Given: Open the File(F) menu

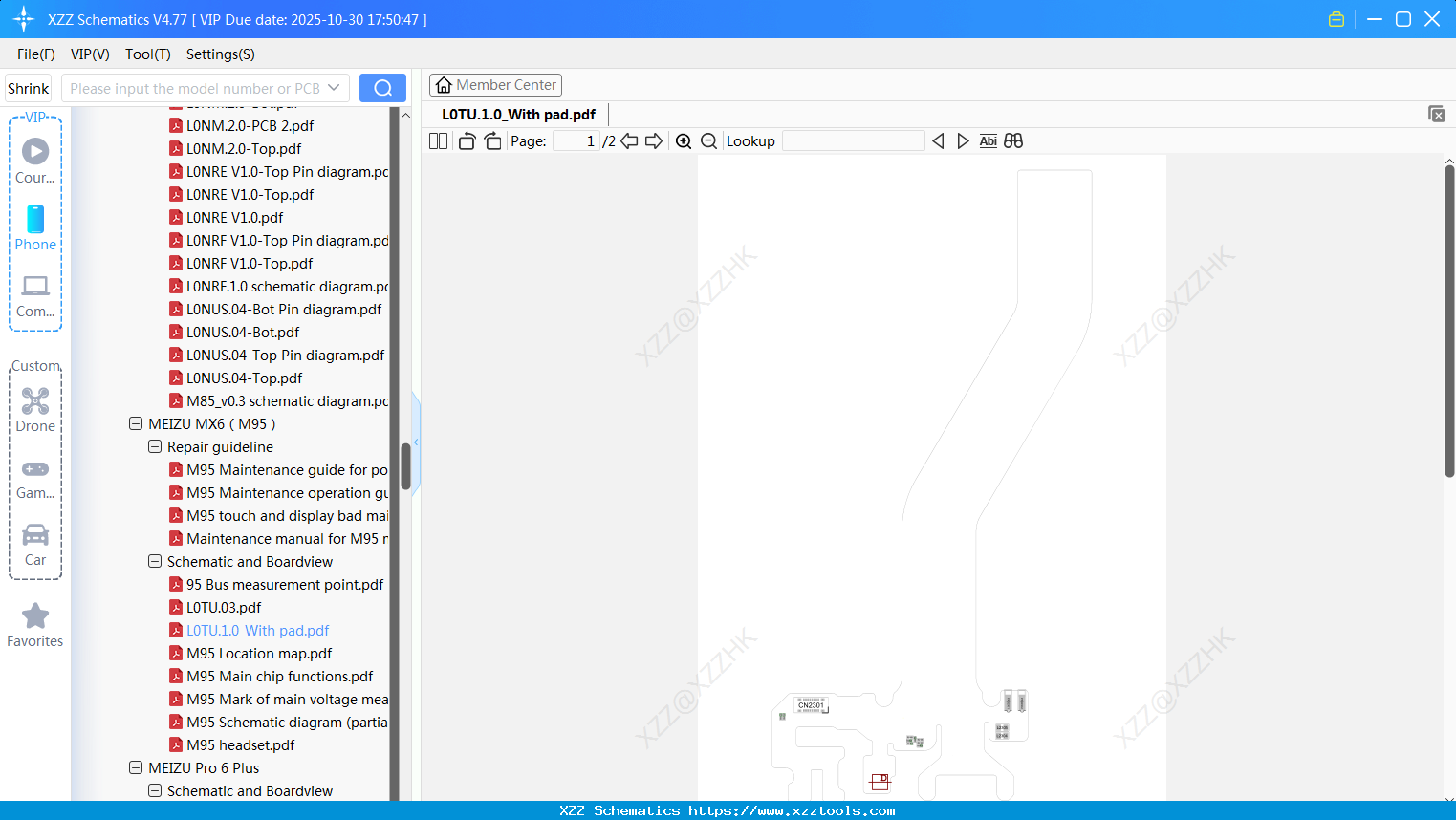Looking at the screenshot, I should (36, 54).
